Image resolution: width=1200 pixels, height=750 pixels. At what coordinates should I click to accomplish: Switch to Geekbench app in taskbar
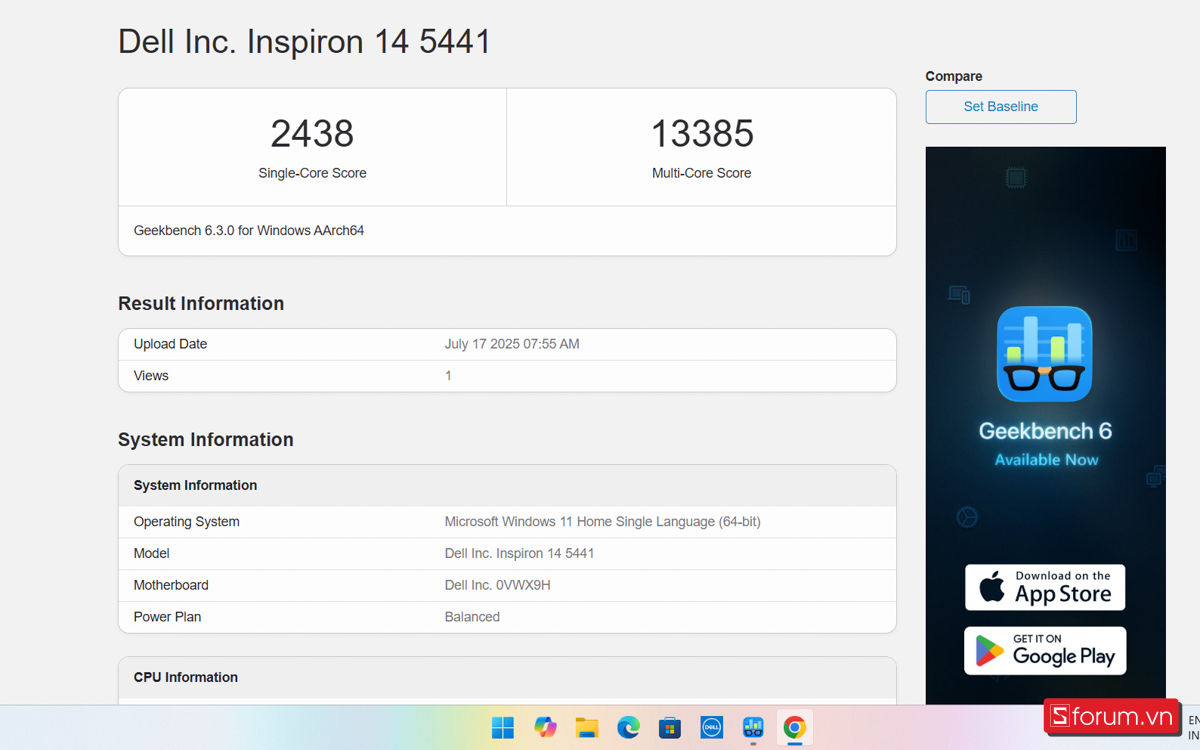click(x=753, y=727)
